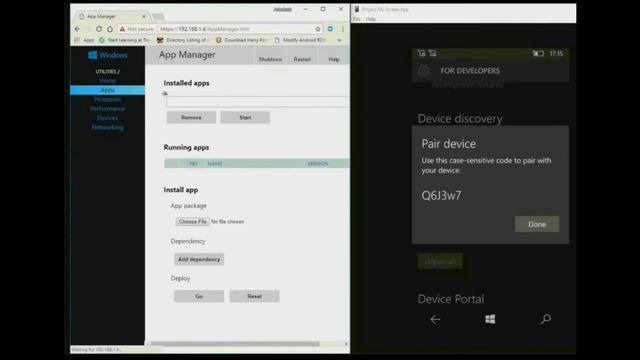Click Go to deploy the app
The height and width of the screenshot is (360, 640).
point(199,296)
